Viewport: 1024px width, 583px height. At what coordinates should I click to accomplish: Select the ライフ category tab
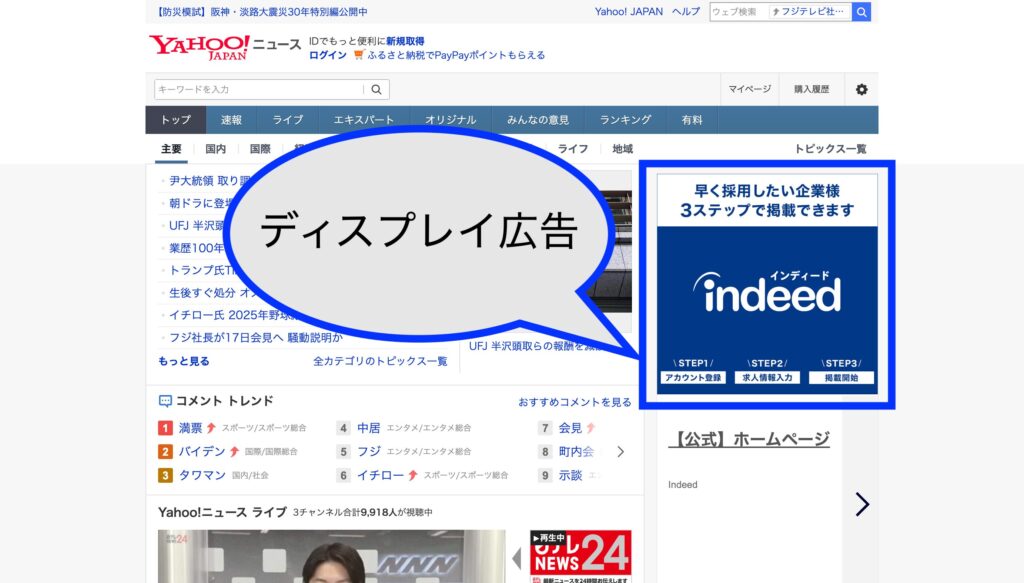[573, 149]
